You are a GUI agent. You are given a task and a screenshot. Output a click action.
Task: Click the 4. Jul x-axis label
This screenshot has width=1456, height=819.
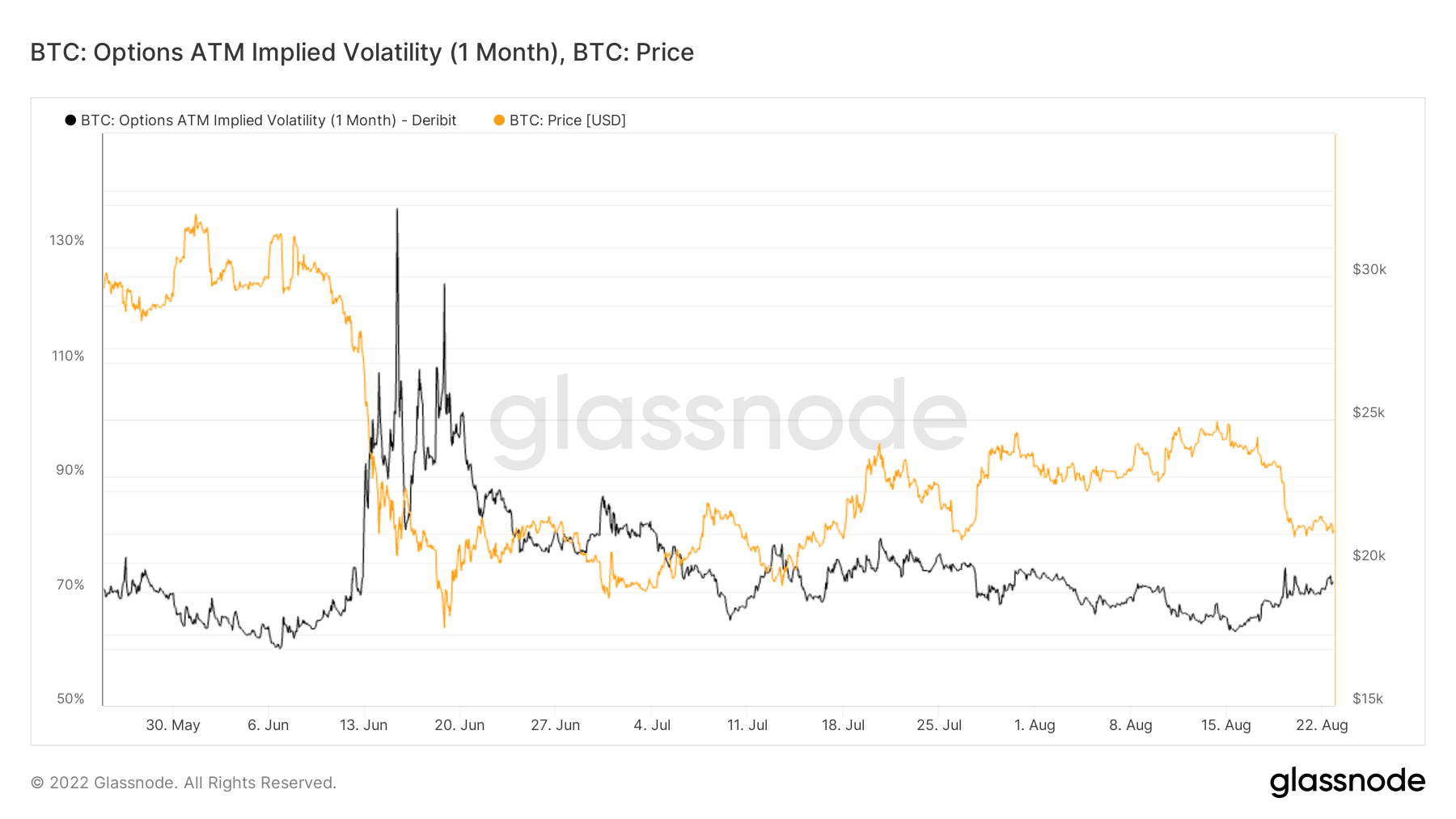[652, 725]
